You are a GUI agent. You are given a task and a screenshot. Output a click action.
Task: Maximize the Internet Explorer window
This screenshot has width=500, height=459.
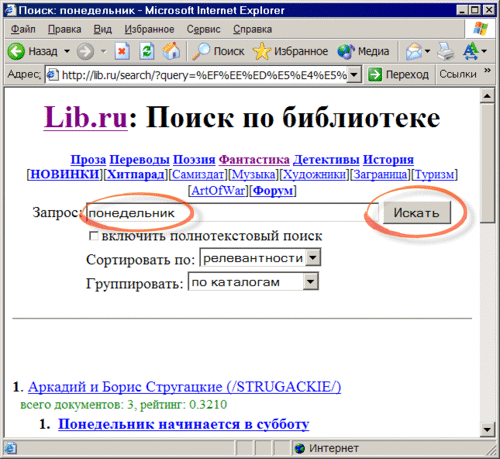[475, 10]
